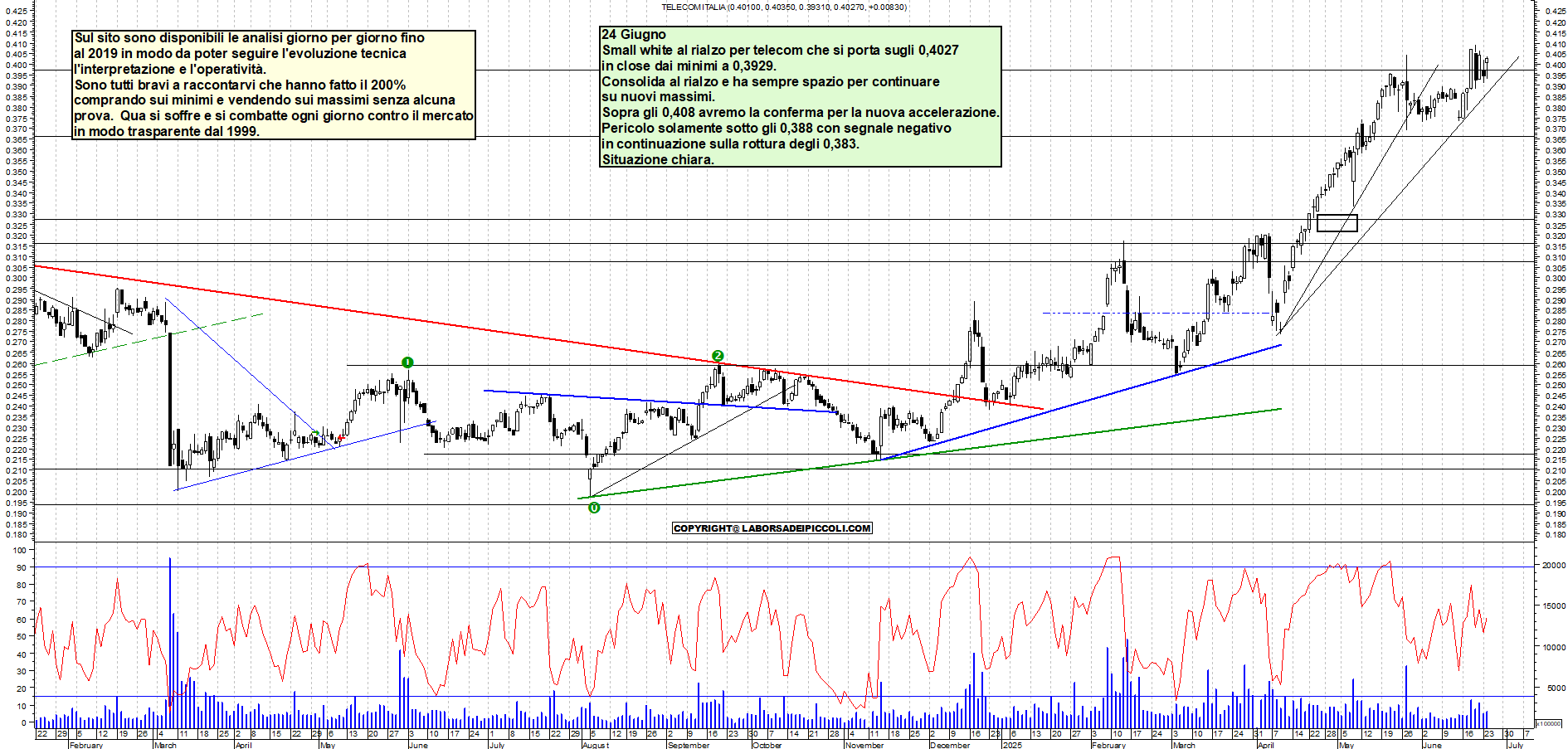Click the line starting 'Small white al rialzo per telecom'
1568x749 pixels.
pyautogui.click(x=780, y=50)
